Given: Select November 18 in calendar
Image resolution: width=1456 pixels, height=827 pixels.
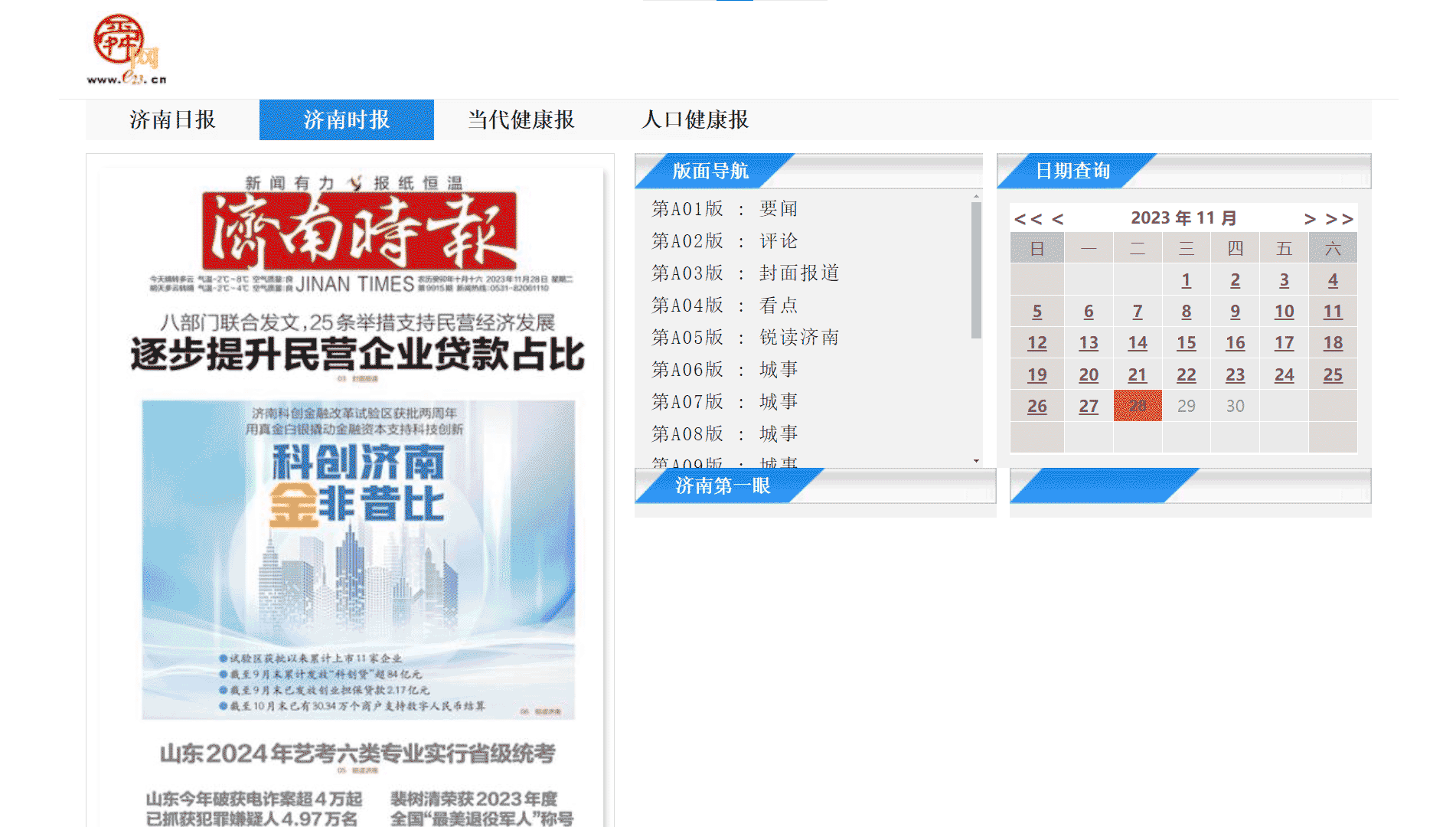Looking at the screenshot, I should point(1333,343).
